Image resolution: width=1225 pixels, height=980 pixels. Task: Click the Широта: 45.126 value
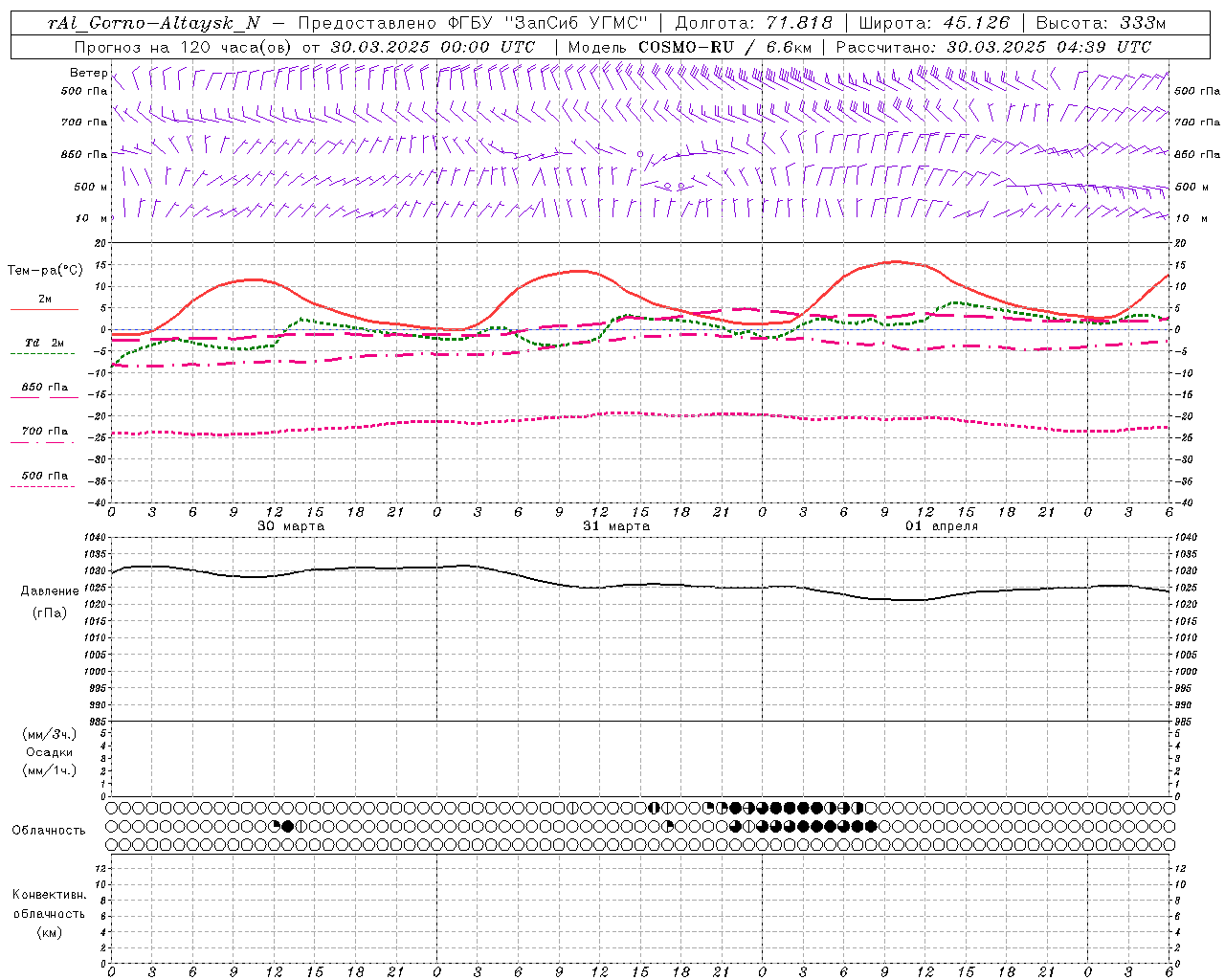pos(934,23)
